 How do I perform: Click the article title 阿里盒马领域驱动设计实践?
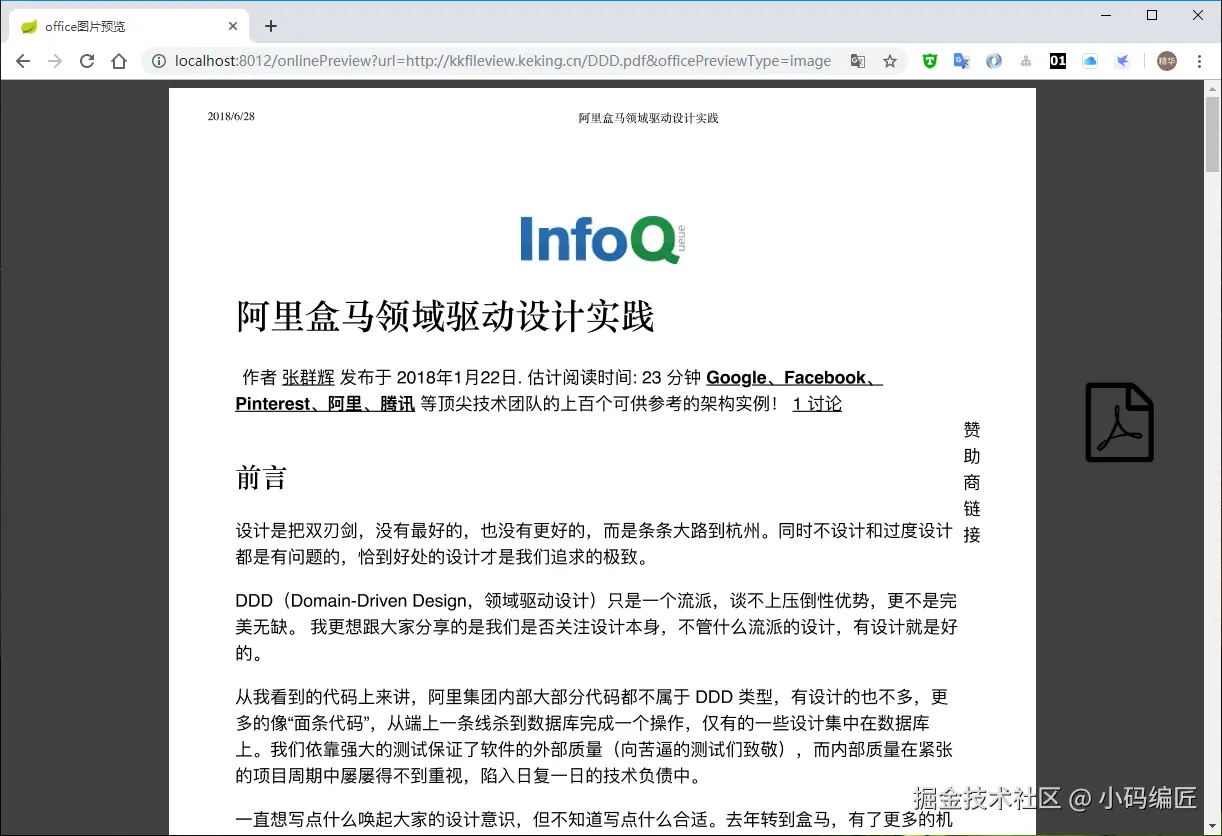click(445, 317)
